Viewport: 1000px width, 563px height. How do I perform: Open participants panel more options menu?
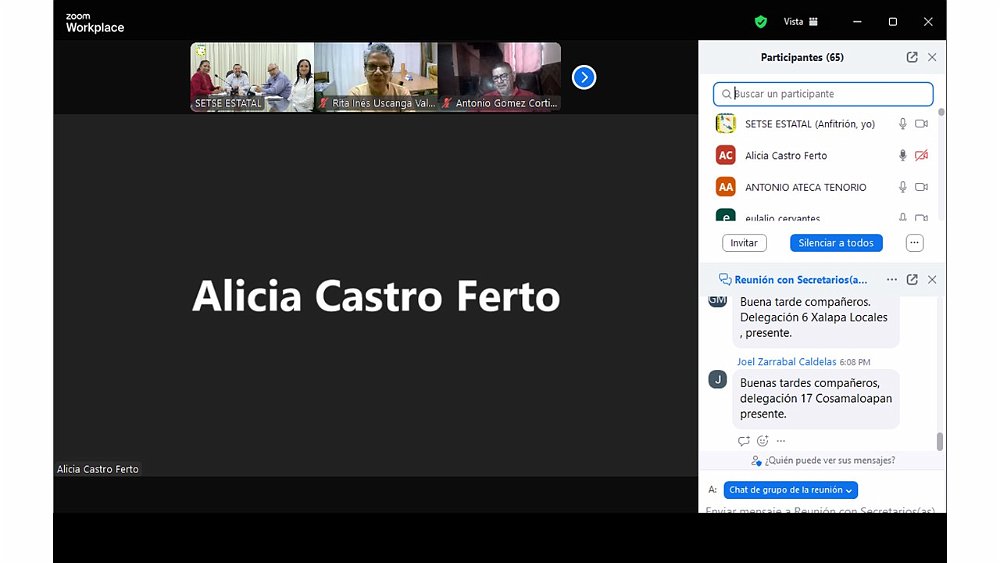click(914, 243)
